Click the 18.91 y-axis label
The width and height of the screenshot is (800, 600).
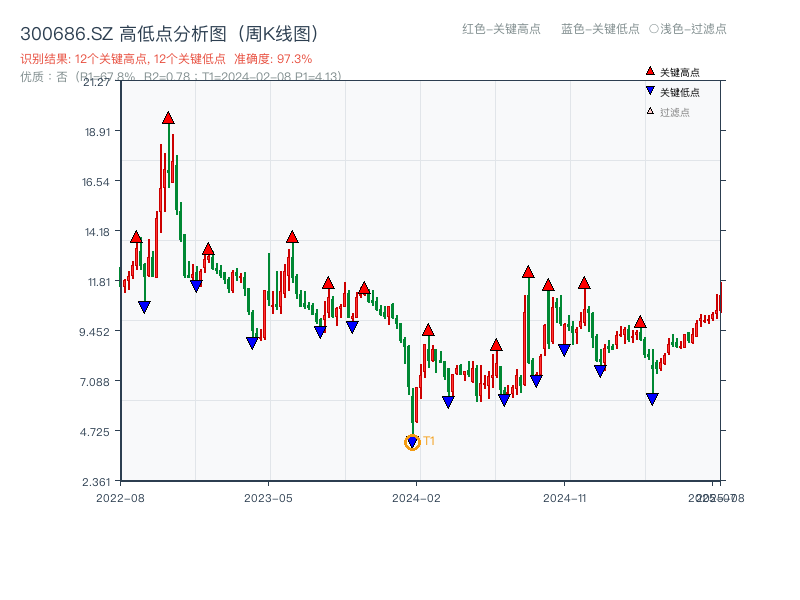click(97, 132)
